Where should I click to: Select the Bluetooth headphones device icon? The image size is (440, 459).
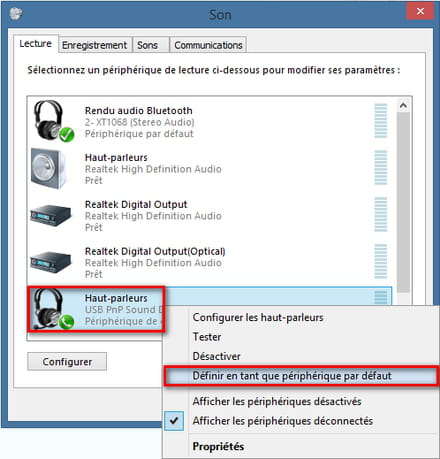coord(52,121)
